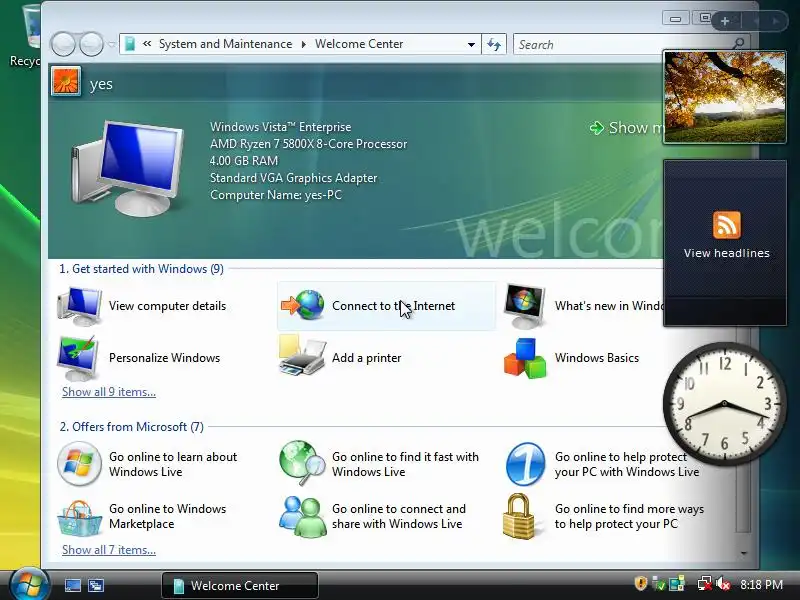
Task: Click the Windows Sidebar tray icon
Action: pyautogui.click(x=677, y=584)
